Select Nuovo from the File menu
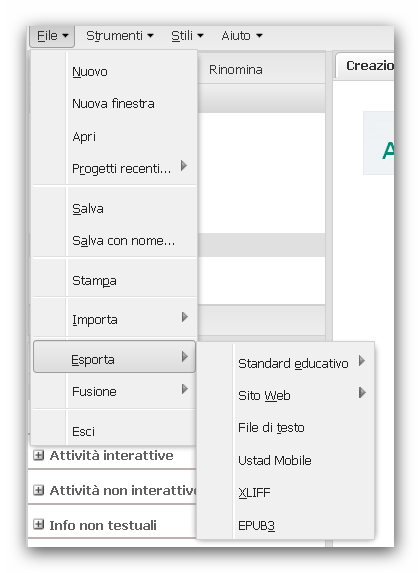The height and width of the screenshot is (573, 420). point(114,72)
